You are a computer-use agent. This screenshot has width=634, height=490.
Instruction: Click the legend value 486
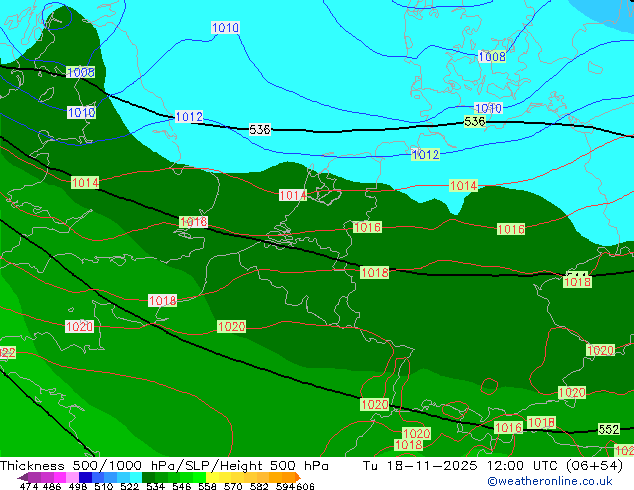pos(52,486)
